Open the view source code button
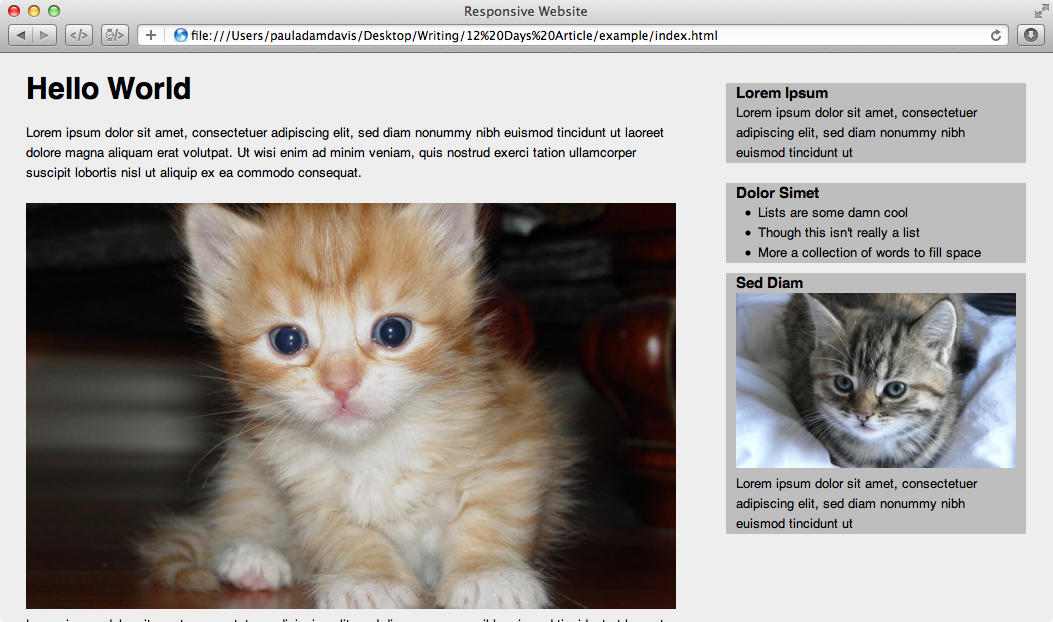 (79, 35)
